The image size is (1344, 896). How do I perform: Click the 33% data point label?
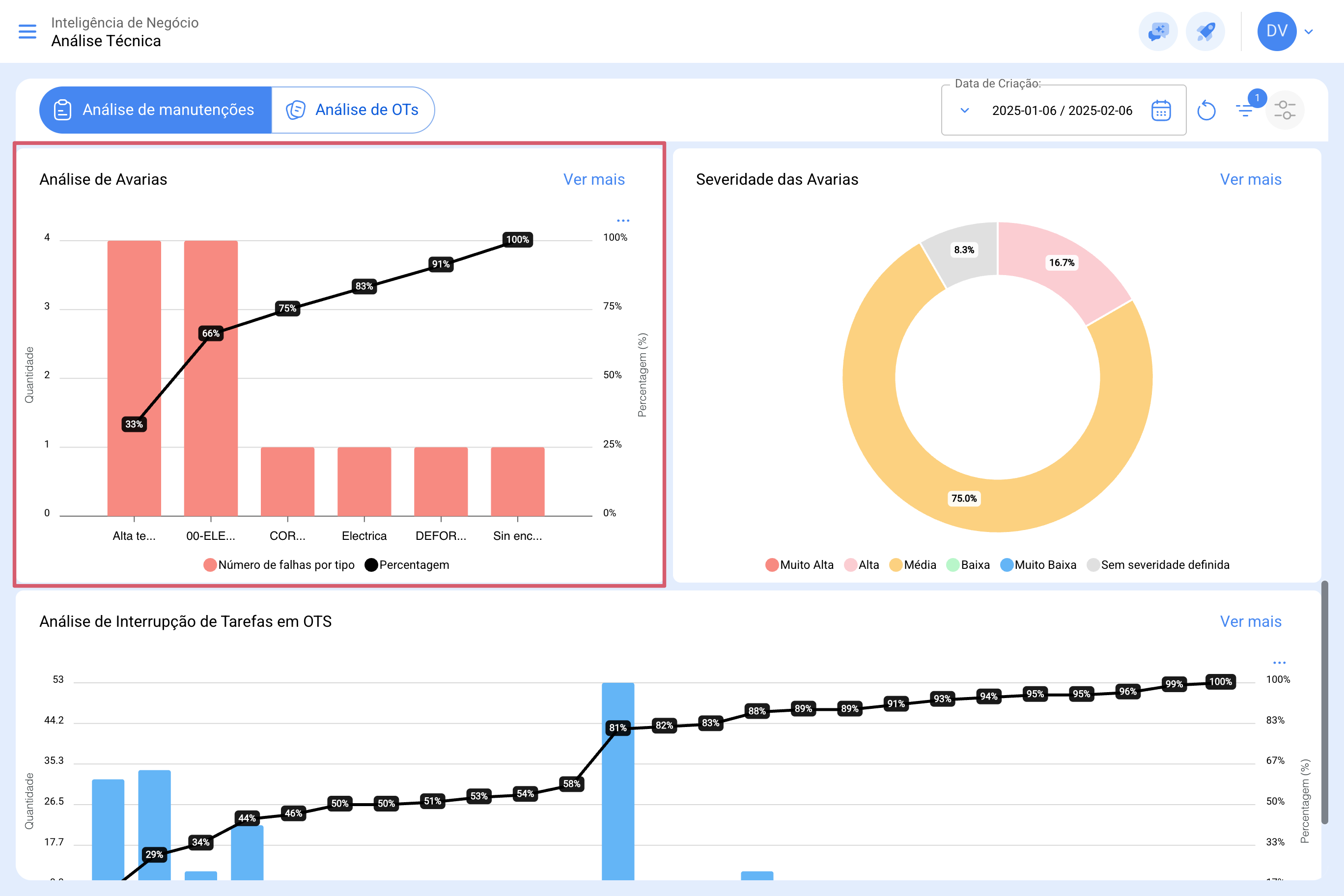click(x=134, y=424)
